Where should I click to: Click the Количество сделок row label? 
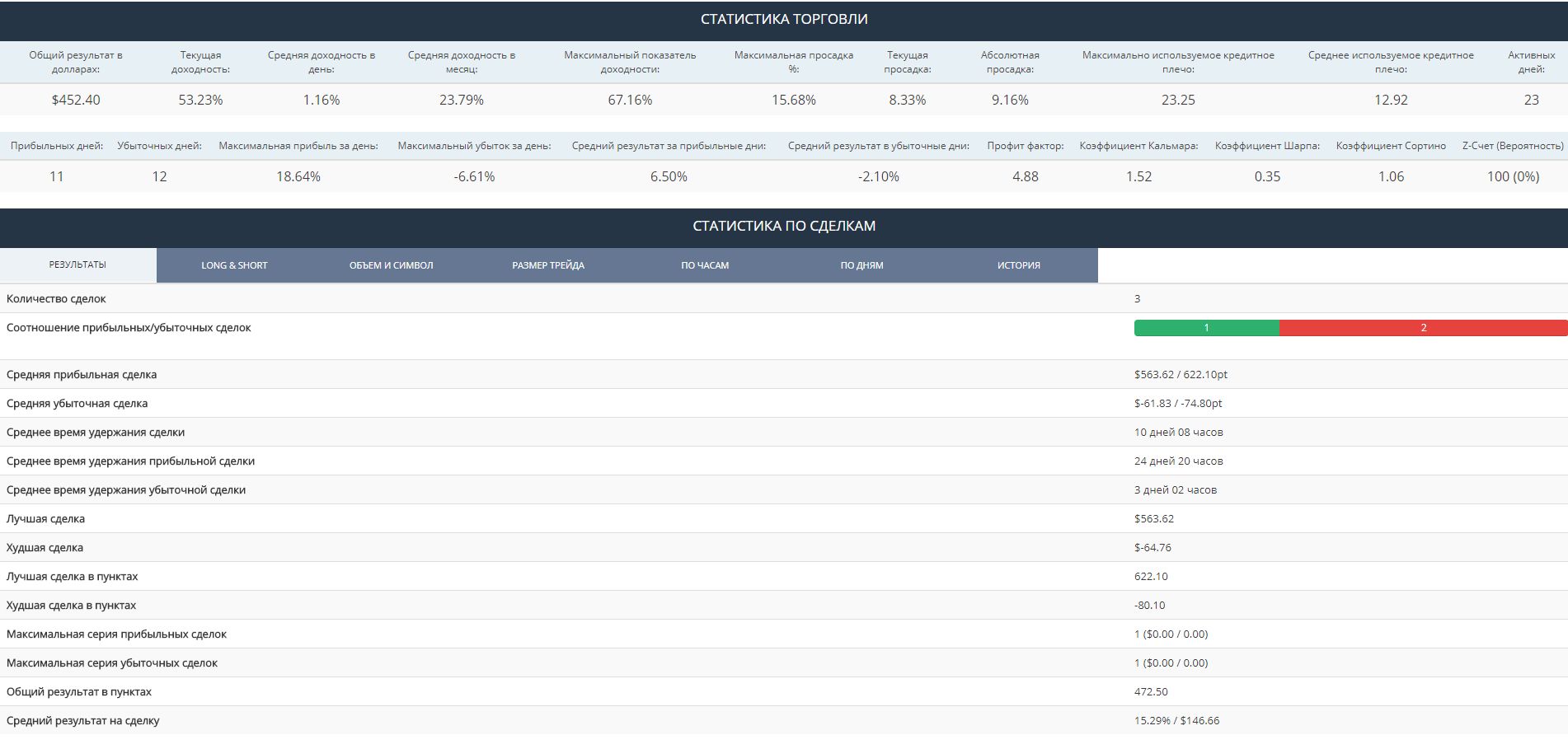[x=56, y=299]
